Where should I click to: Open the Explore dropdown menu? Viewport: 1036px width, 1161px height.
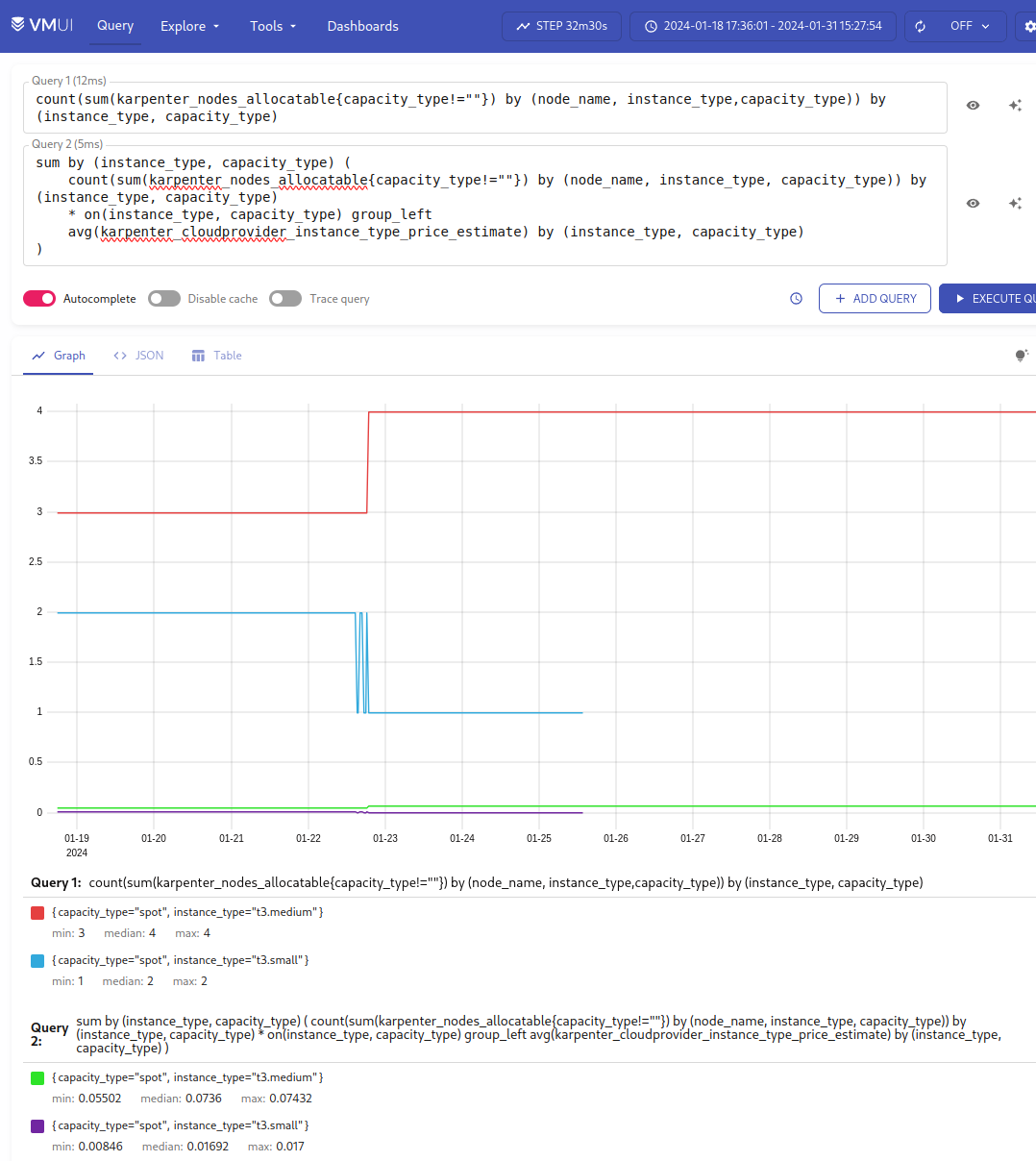(189, 26)
